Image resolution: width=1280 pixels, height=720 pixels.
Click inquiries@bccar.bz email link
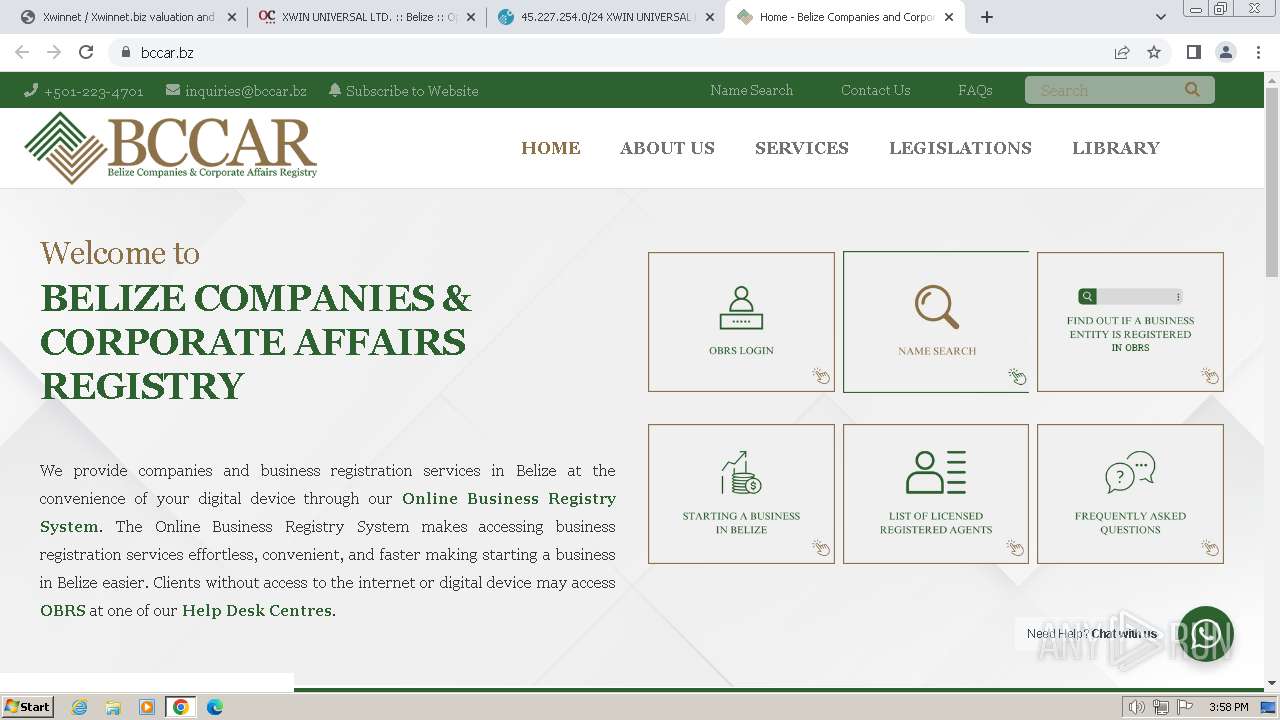[x=245, y=90]
